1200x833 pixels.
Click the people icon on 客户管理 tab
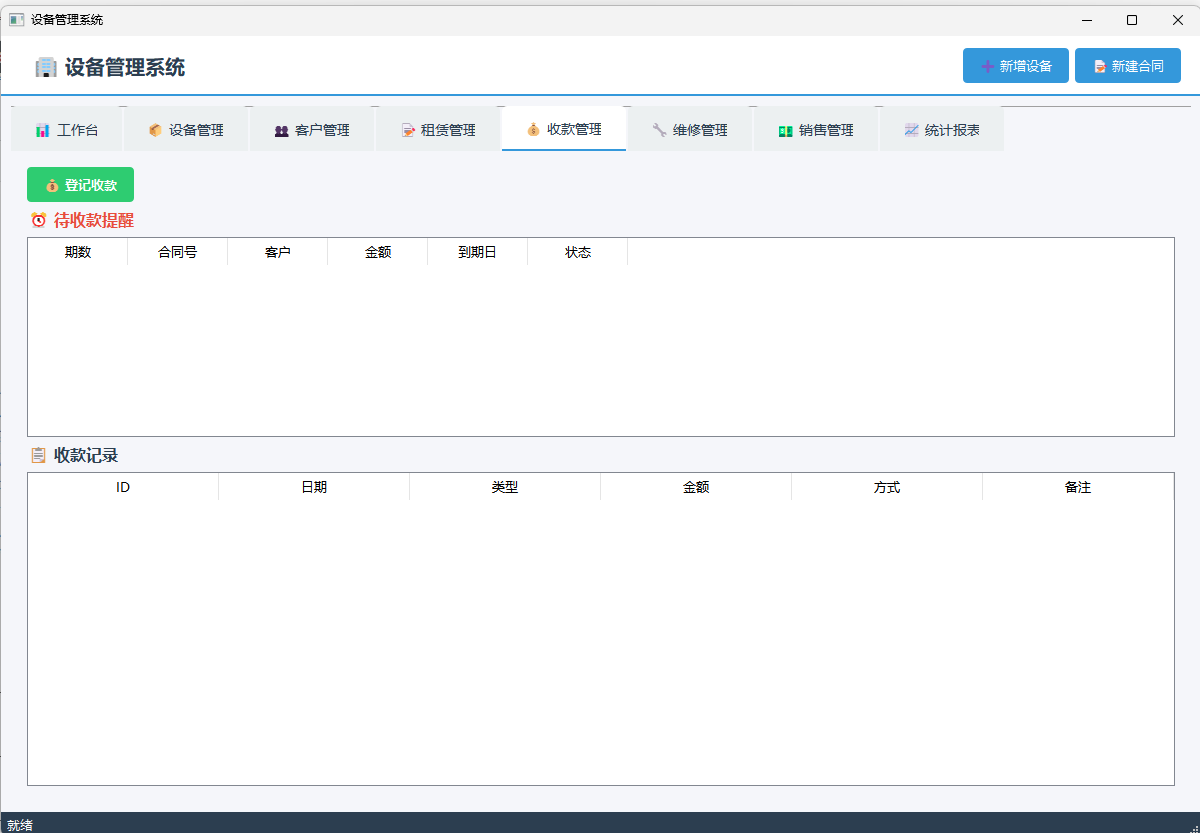point(281,130)
